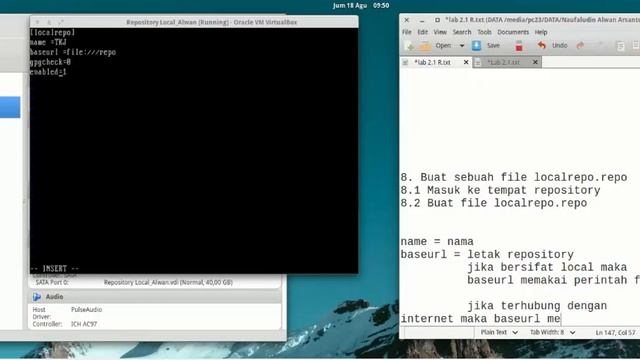
Task: Click the New document icon in text editor
Action: pos(409,46)
